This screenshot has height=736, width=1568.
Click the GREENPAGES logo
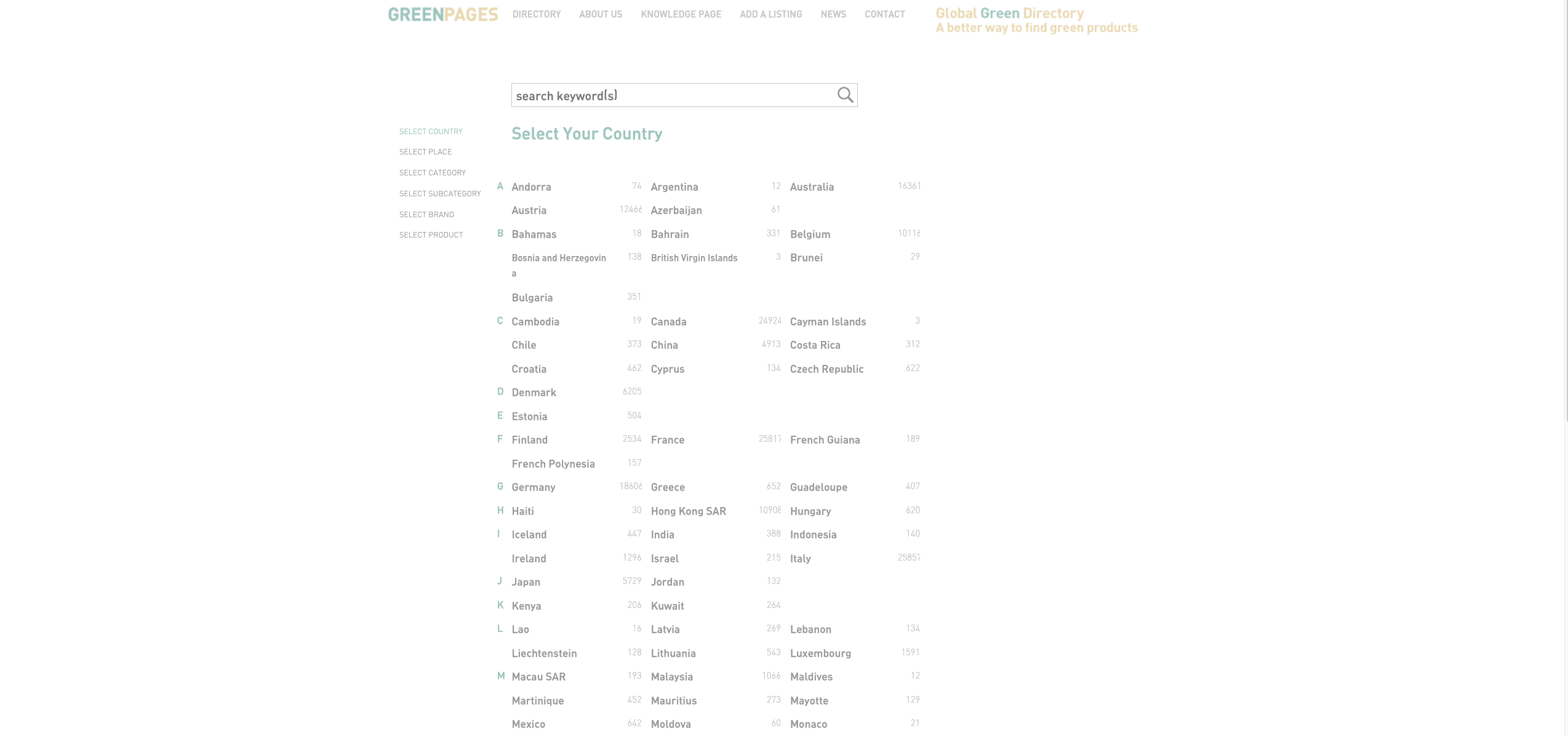pos(442,14)
